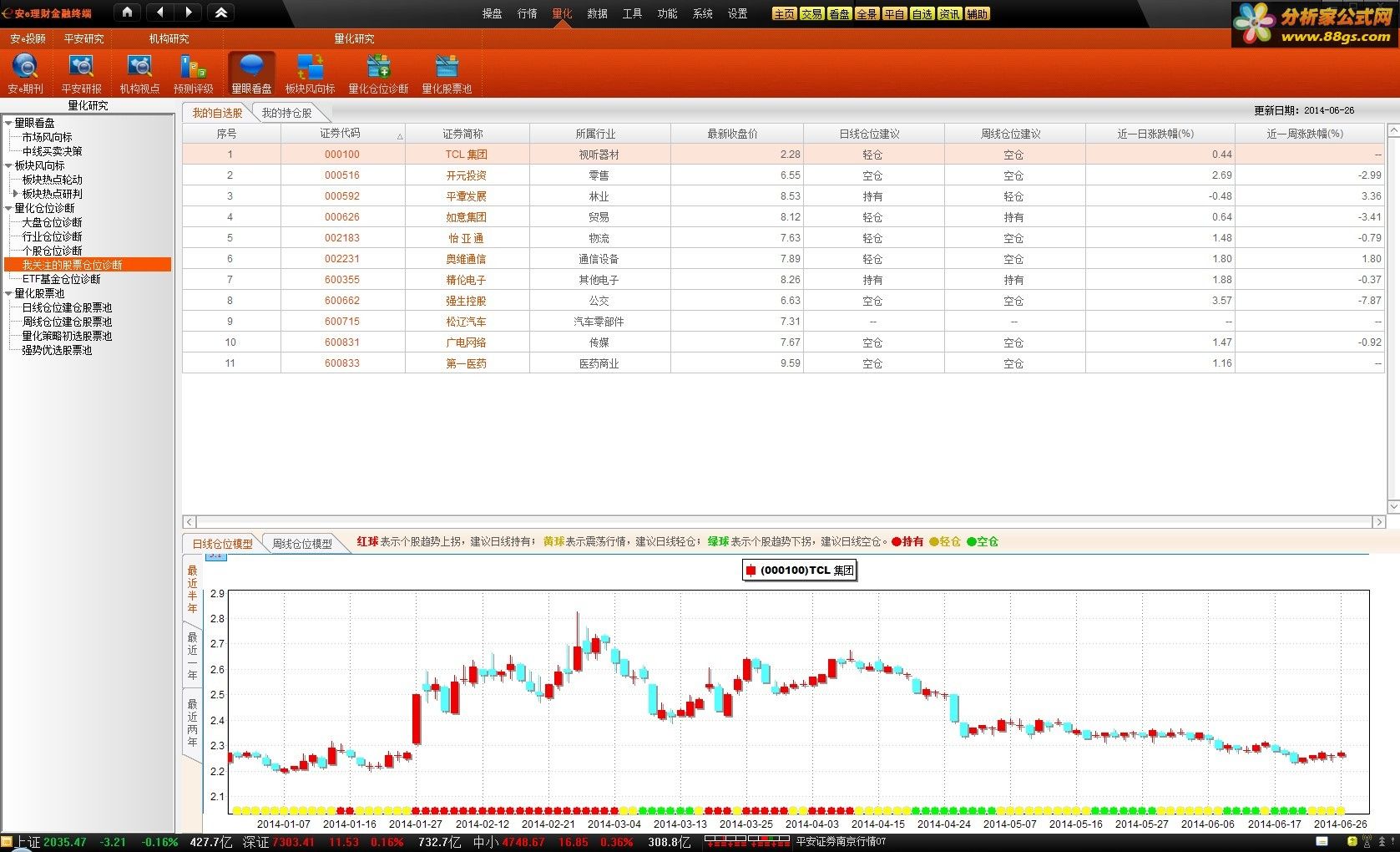Image resolution: width=1400 pixels, height=852 pixels.
Task: Open the 板块风向标 icon
Action: (310, 67)
